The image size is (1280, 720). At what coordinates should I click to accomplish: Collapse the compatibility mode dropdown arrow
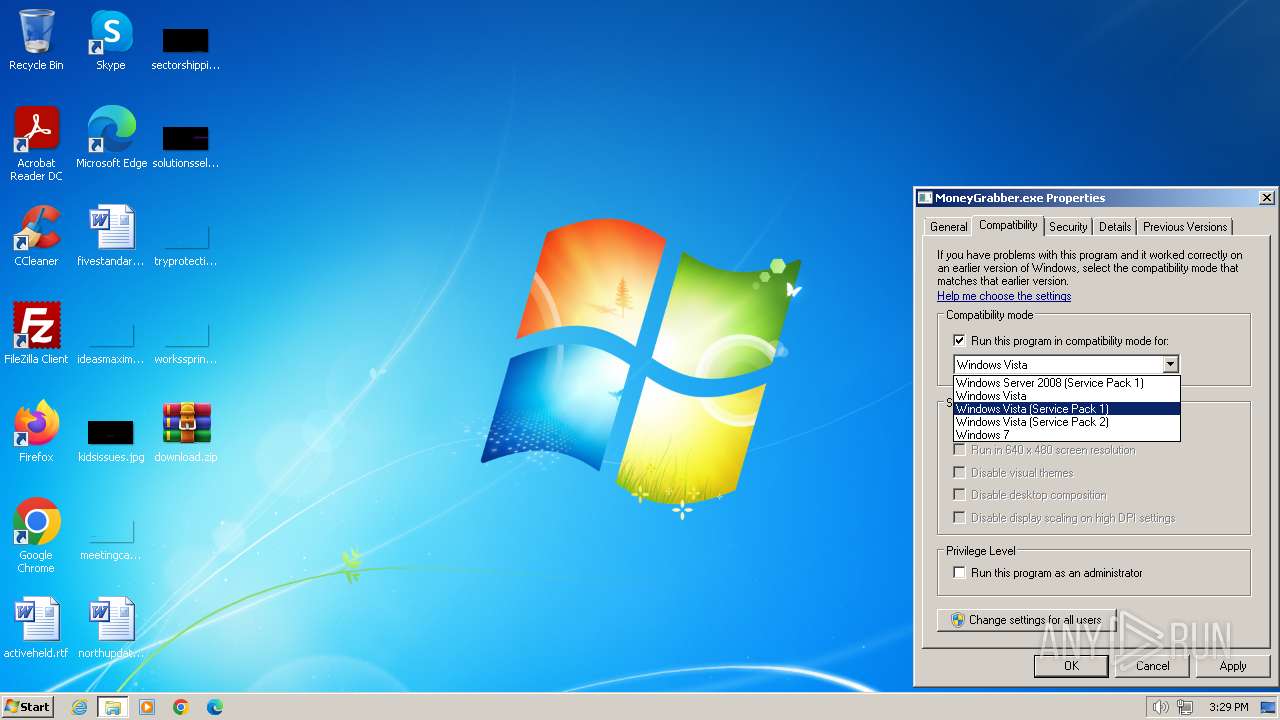[x=1170, y=365]
